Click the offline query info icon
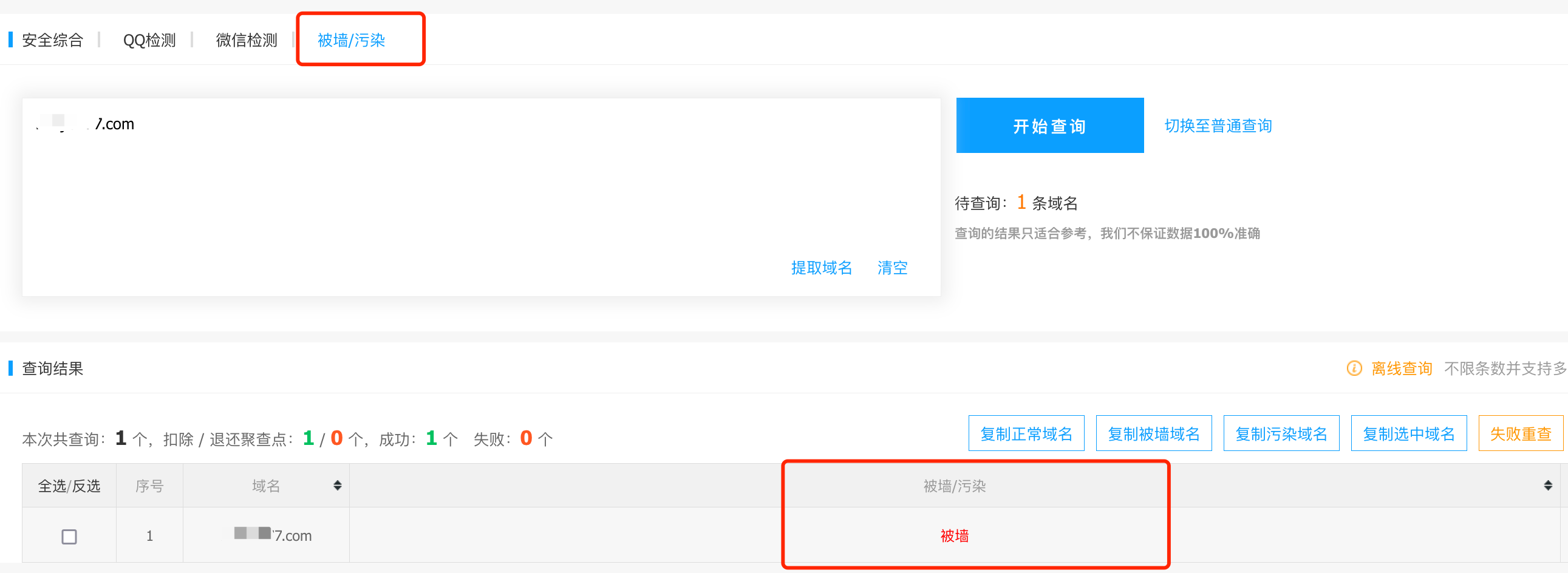Image resolution: width=1568 pixels, height=573 pixels. tap(1354, 368)
